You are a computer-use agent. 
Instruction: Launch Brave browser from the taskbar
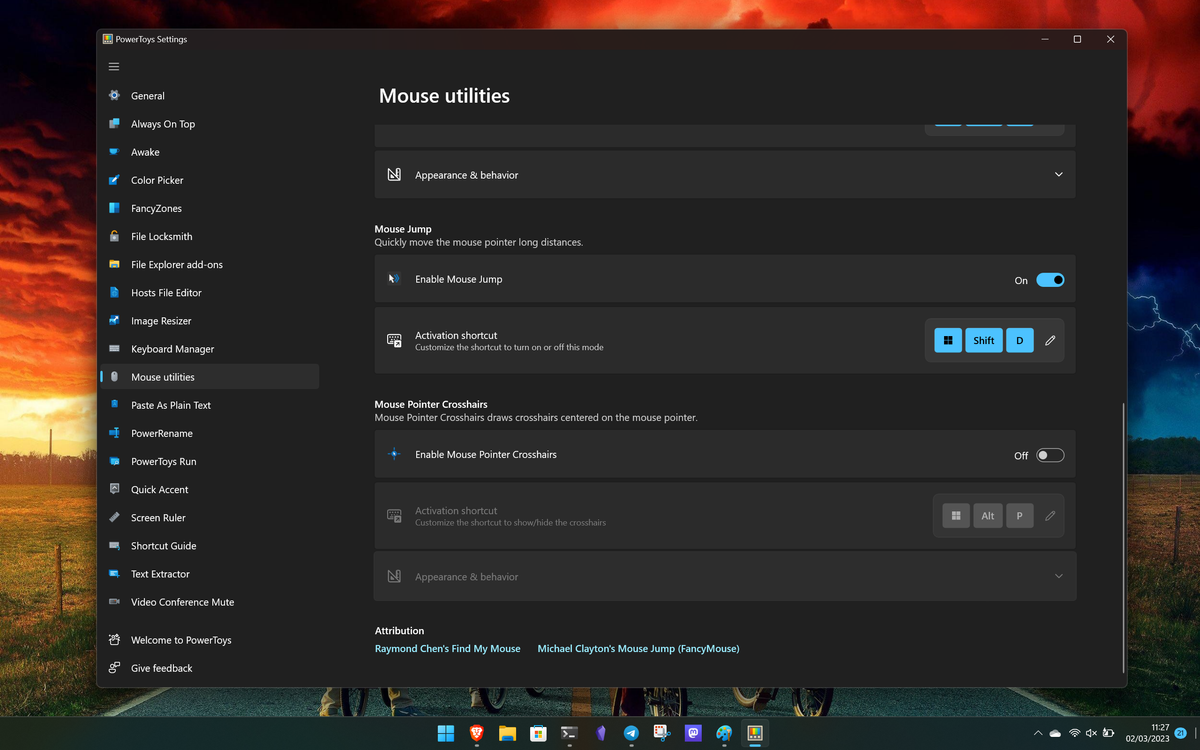coord(476,733)
